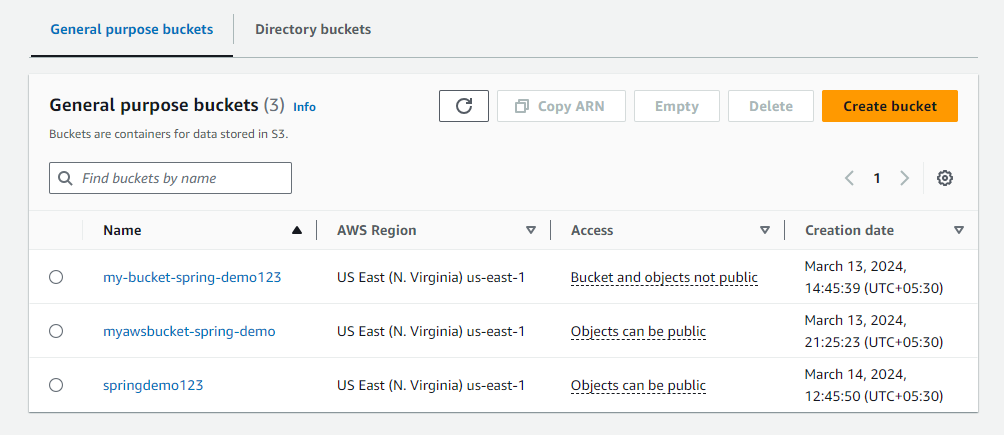Image resolution: width=1004 pixels, height=435 pixels.
Task: Go to next page arrow
Action: point(905,178)
